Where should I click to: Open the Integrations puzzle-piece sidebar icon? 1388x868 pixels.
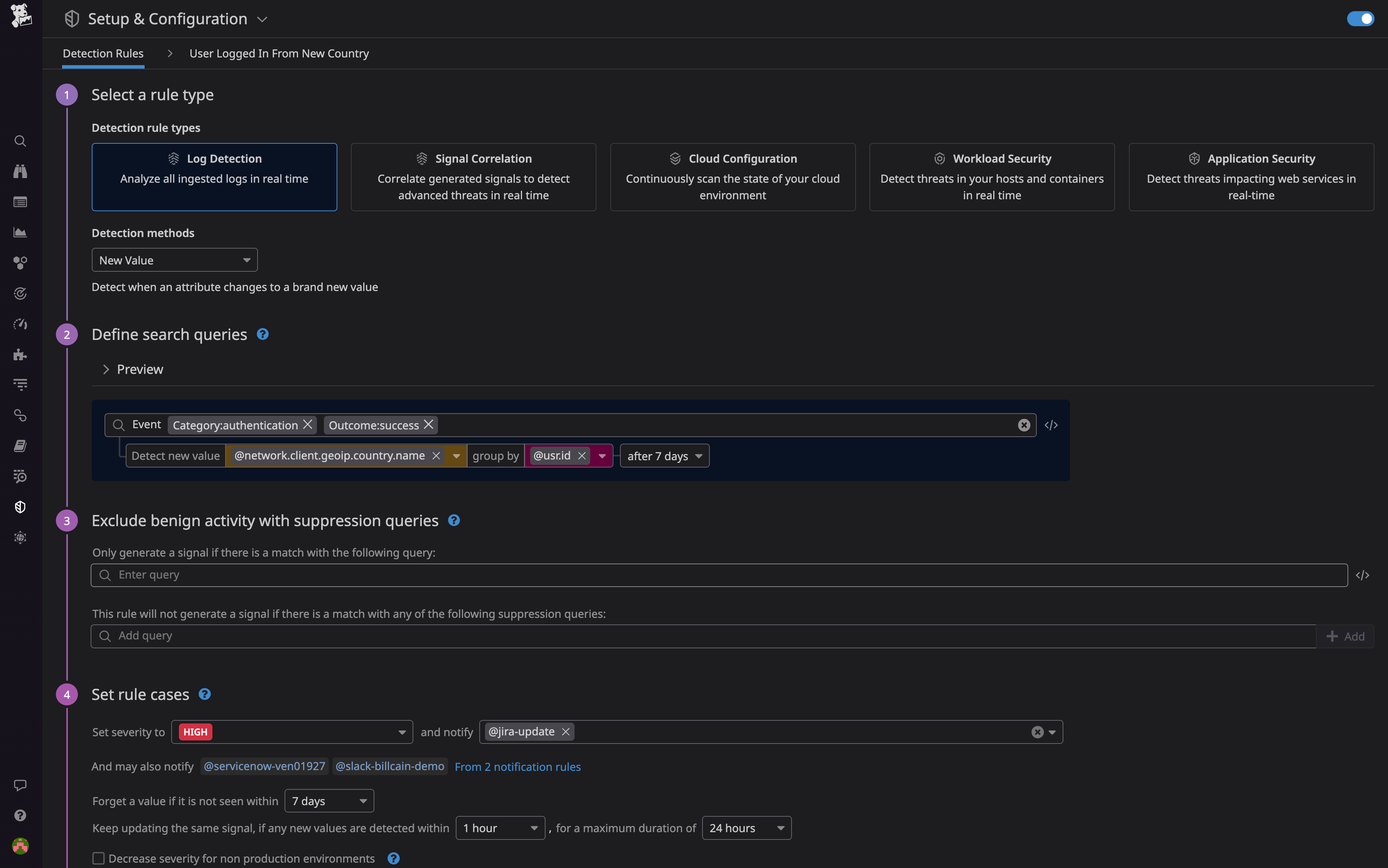(20, 354)
